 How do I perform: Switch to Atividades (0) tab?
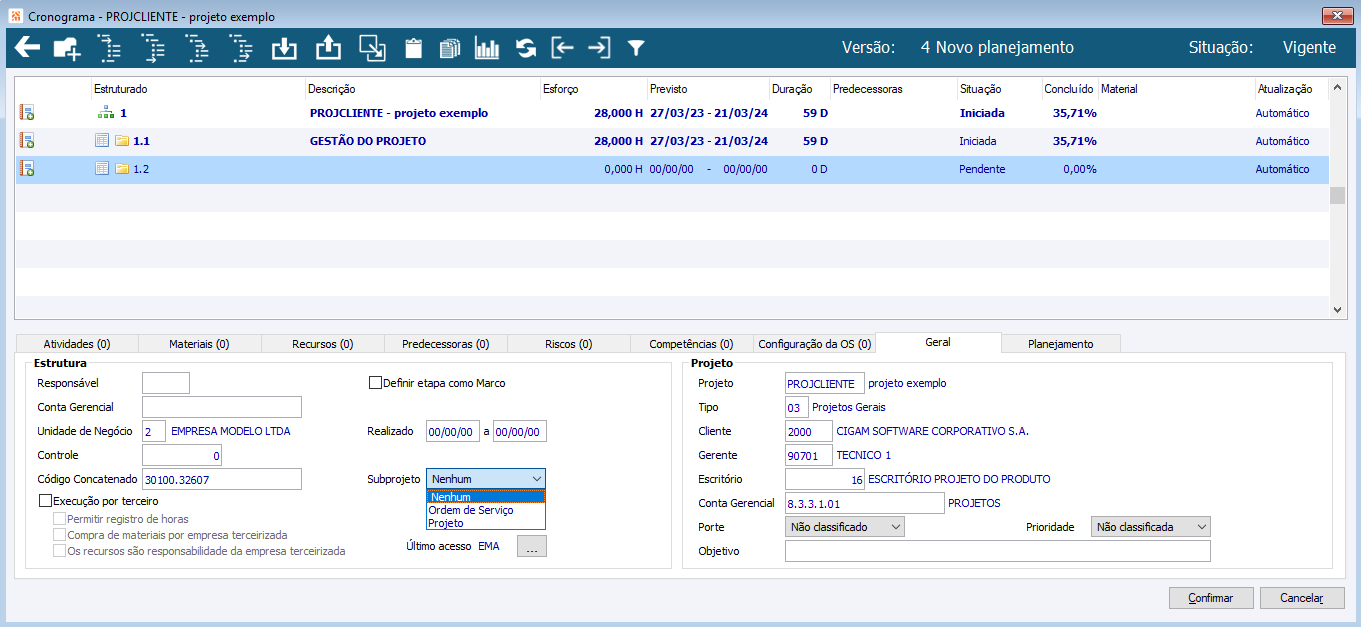pyautogui.click(x=77, y=344)
